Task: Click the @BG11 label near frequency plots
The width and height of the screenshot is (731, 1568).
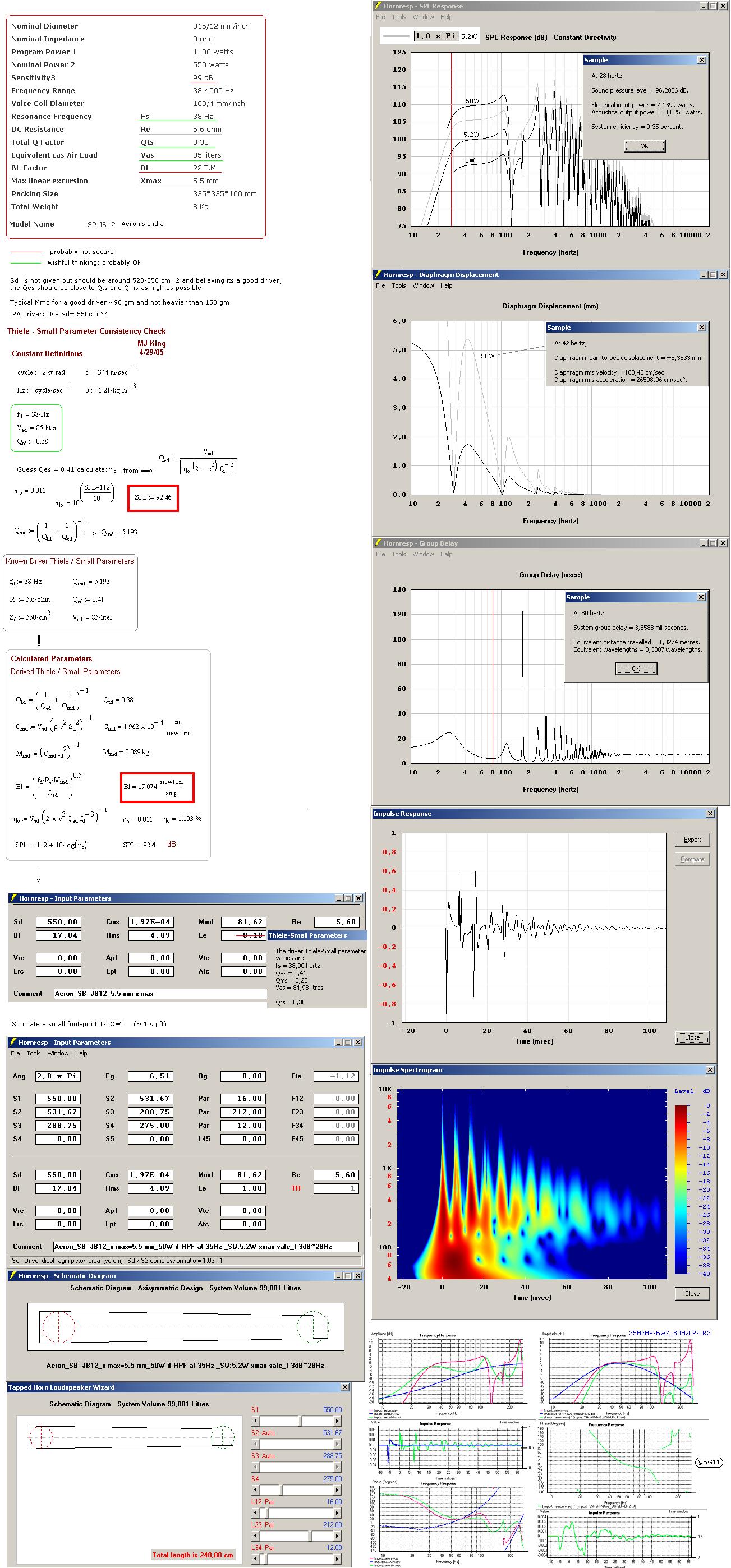Action: click(709, 1462)
